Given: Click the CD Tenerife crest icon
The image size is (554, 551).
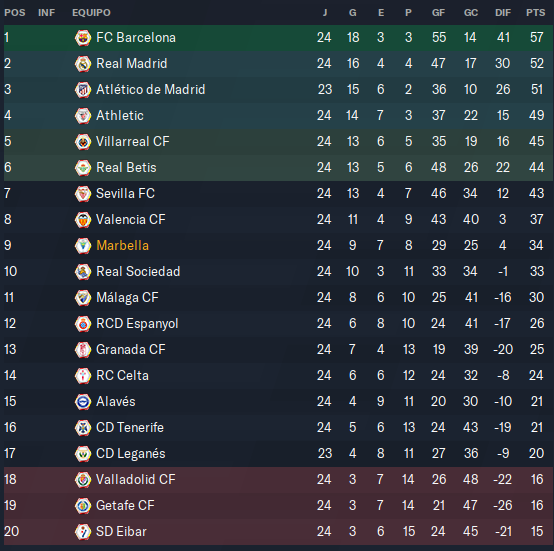Looking at the screenshot, I should pos(83,428).
